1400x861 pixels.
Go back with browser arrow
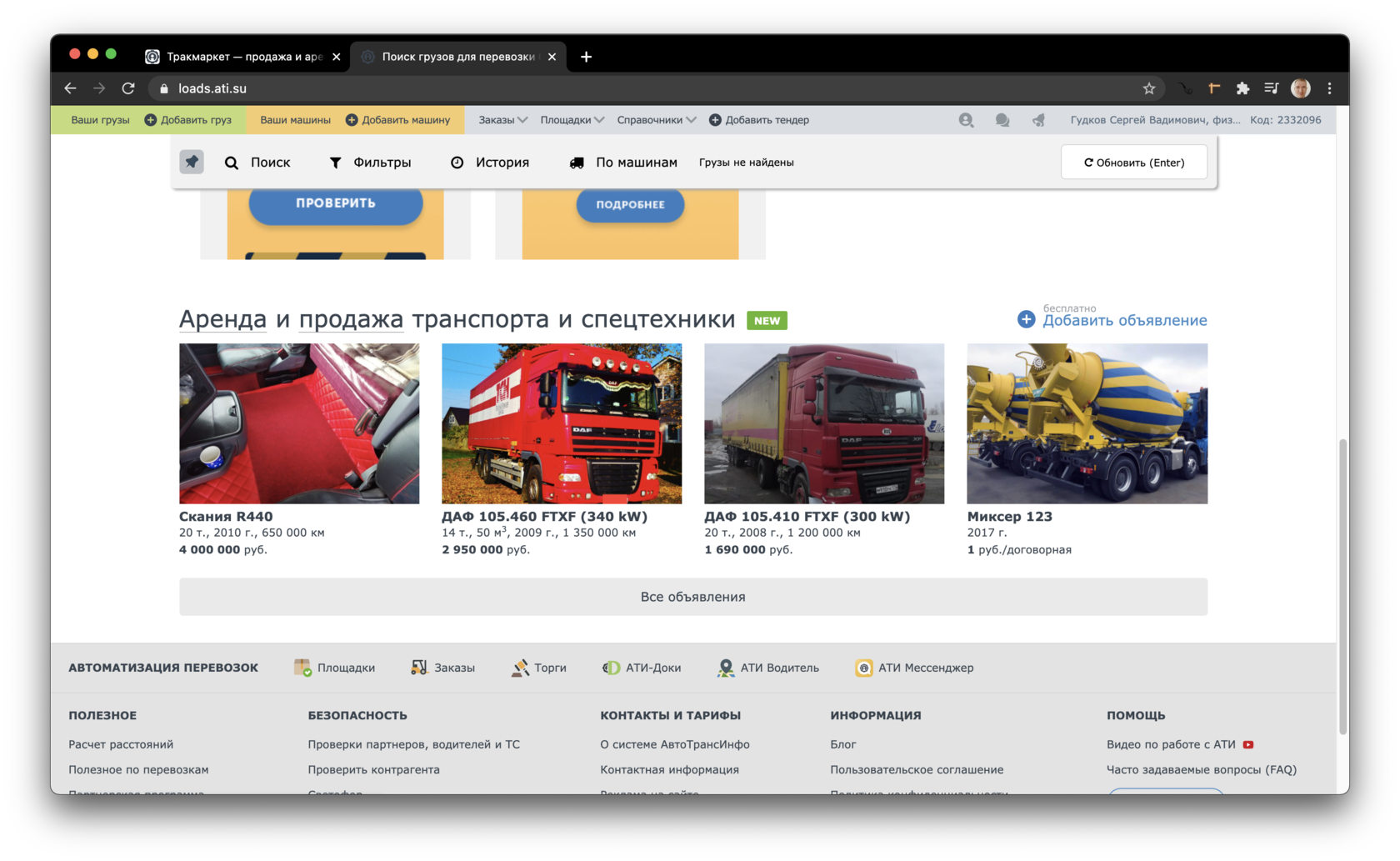click(x=70, y=88)
